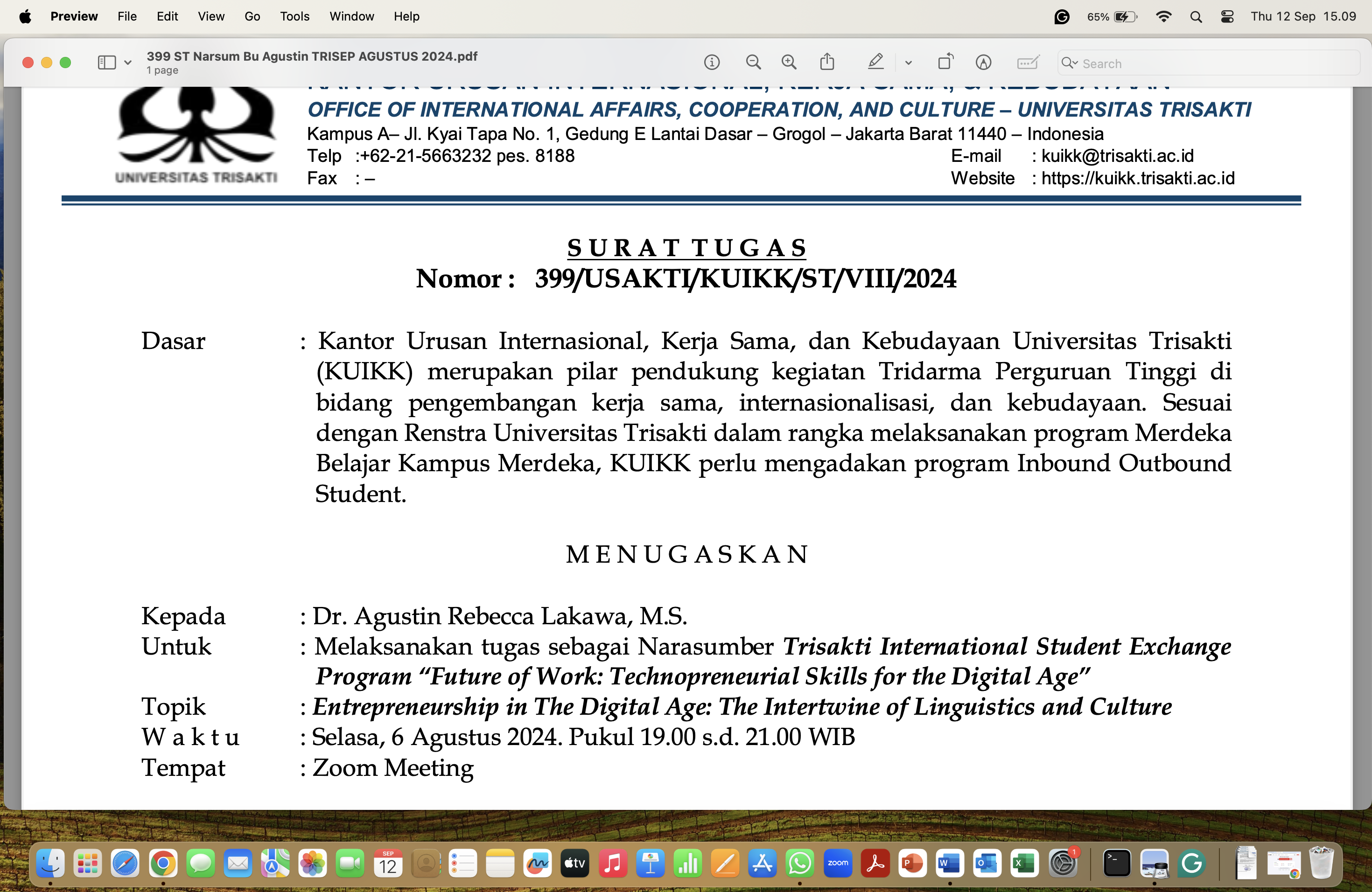Open the Share menu icon
Screen dimensions: 1372x892
click(827, 62)
